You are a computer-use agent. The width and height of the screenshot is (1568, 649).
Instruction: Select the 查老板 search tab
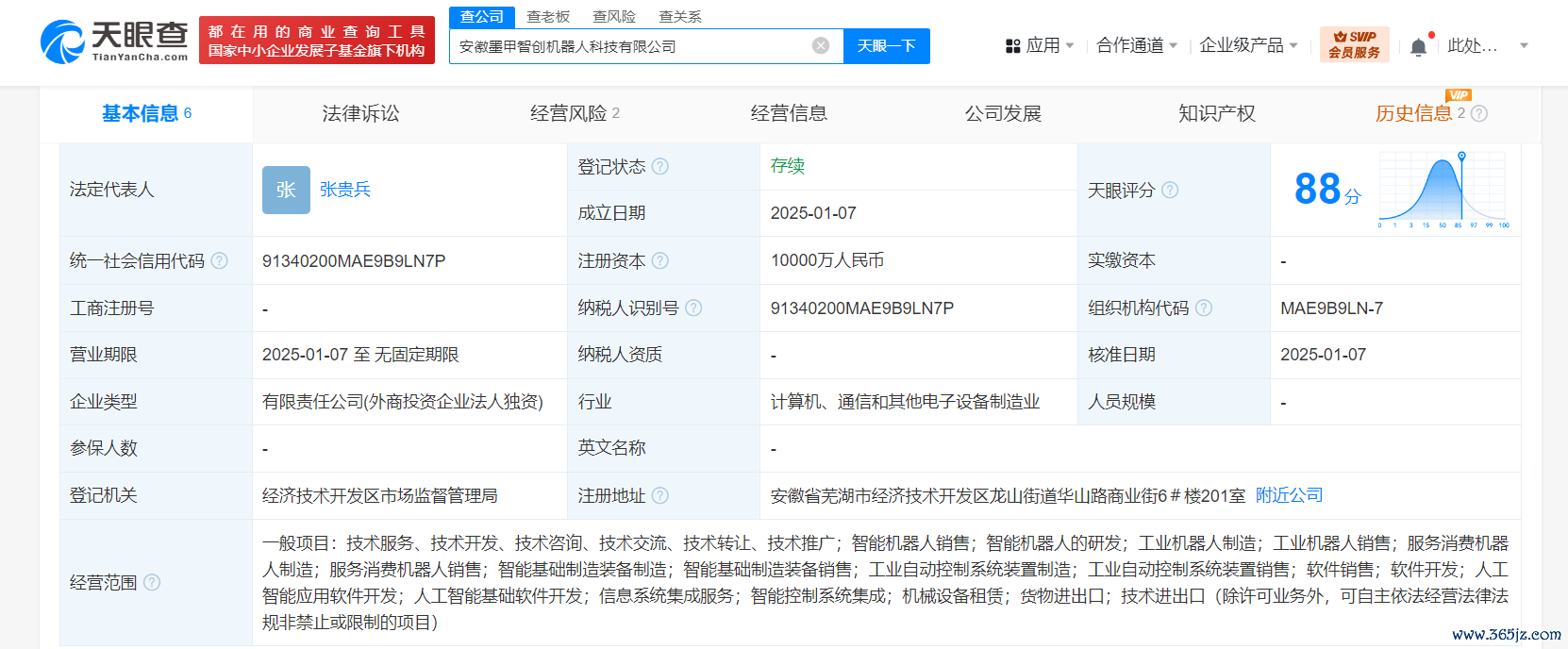pyautogui.click(x=548, y=17)
